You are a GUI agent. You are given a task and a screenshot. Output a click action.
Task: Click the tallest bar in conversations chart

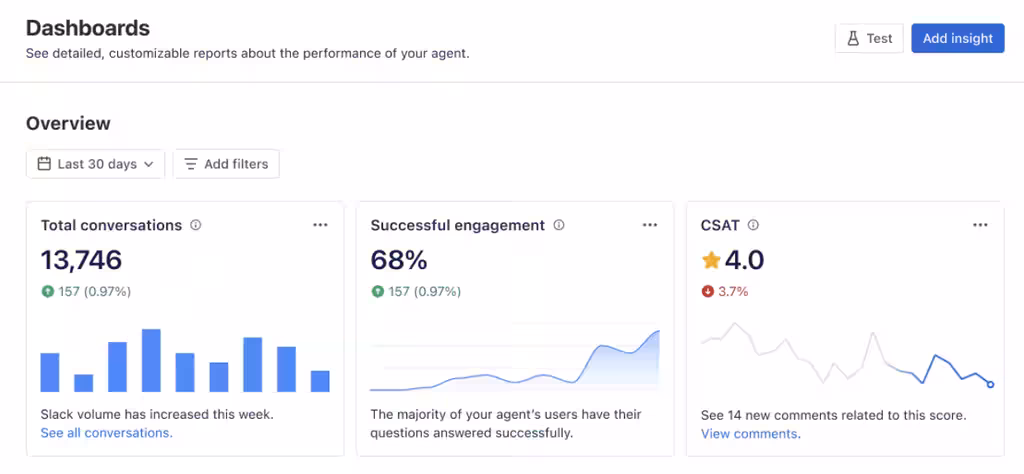(x=151, y=360)
